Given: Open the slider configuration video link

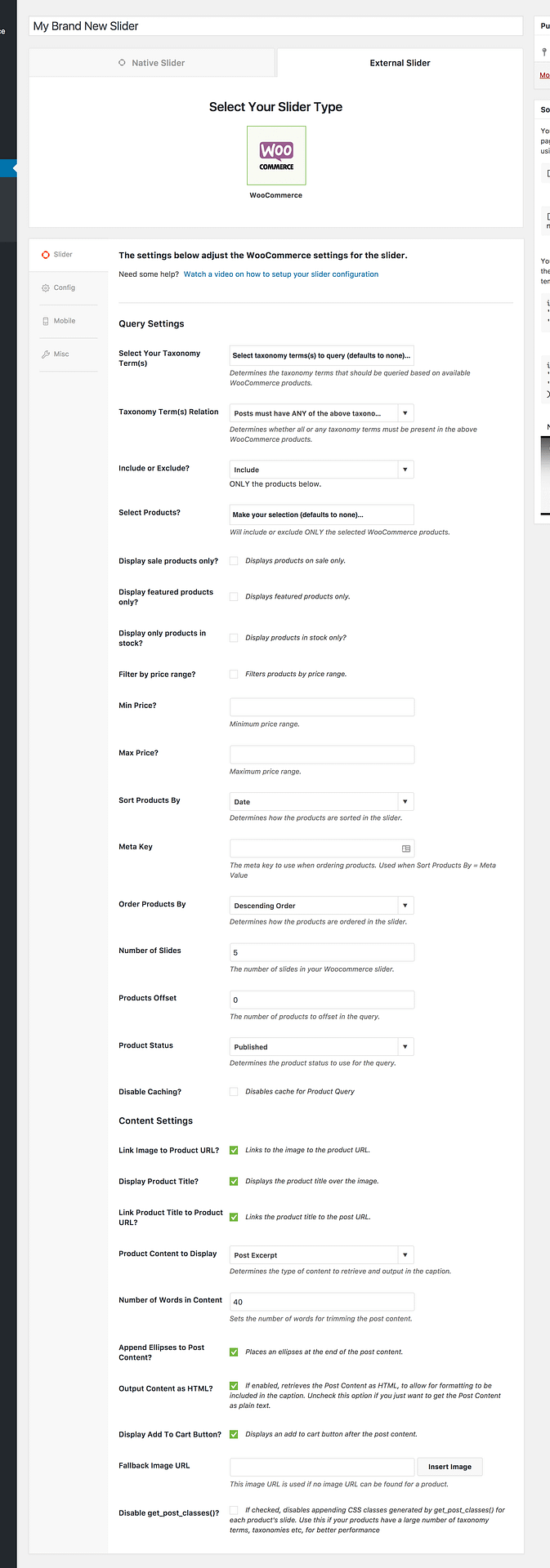Looking at the screenshot, I should (x=281, y=274).
